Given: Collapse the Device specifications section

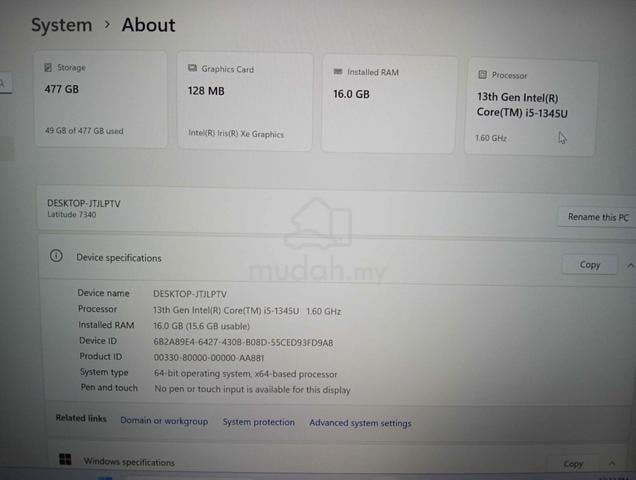Looking at the screenshot, I should tap(630, 266).
